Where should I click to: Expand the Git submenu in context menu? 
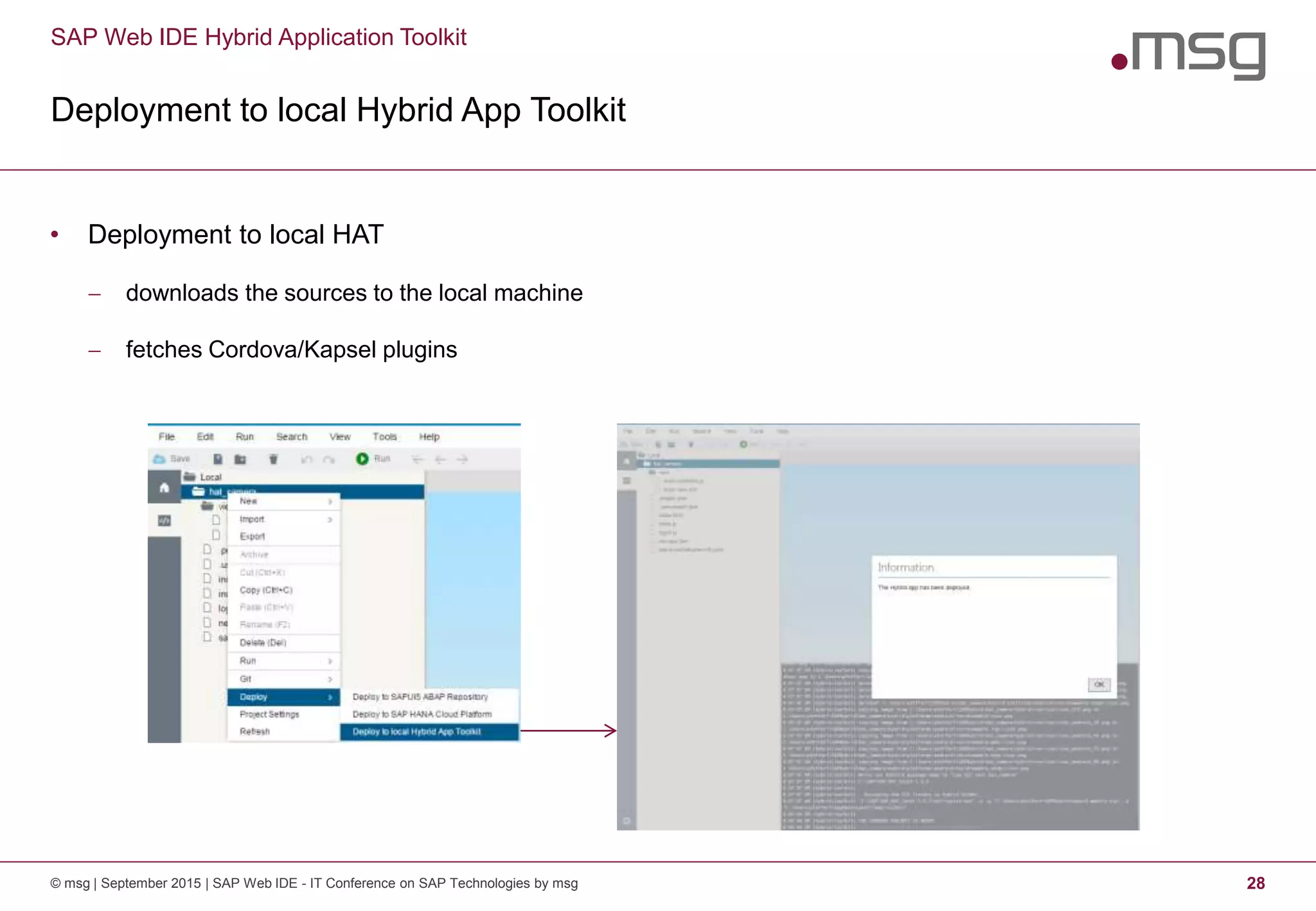[x=283, y=679]
